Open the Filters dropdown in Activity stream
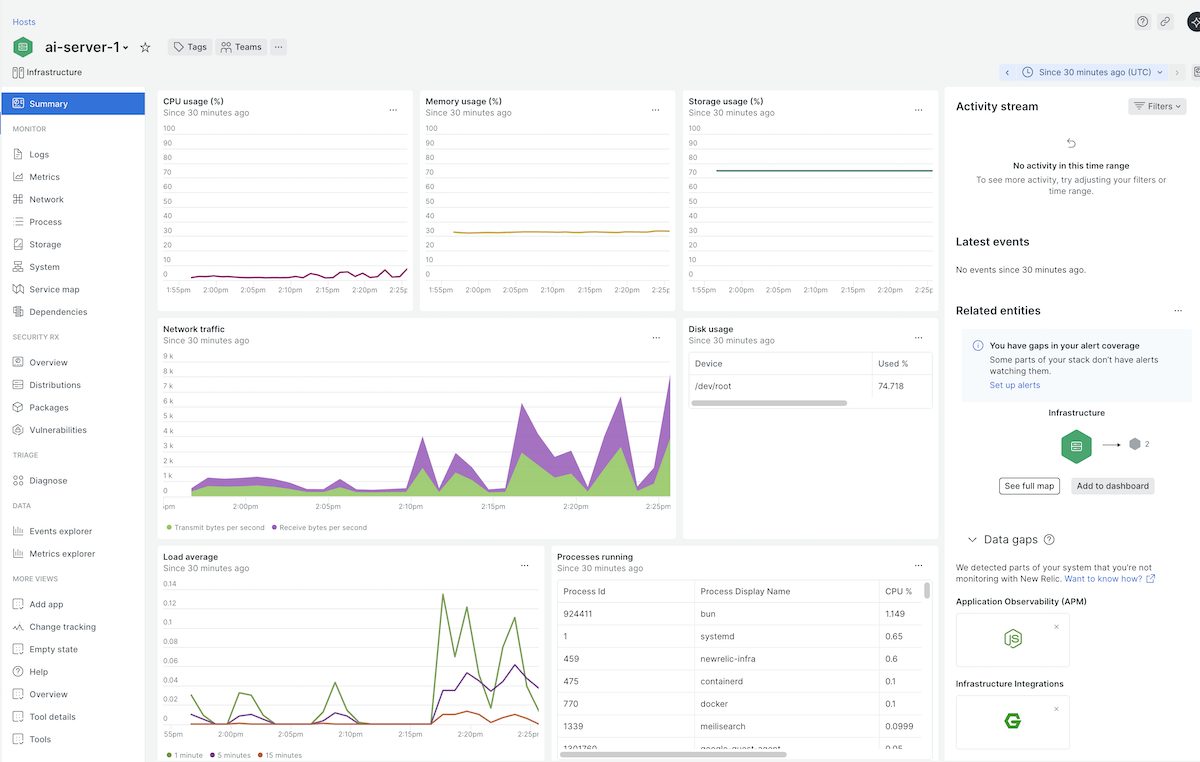 click(1157, 106)
